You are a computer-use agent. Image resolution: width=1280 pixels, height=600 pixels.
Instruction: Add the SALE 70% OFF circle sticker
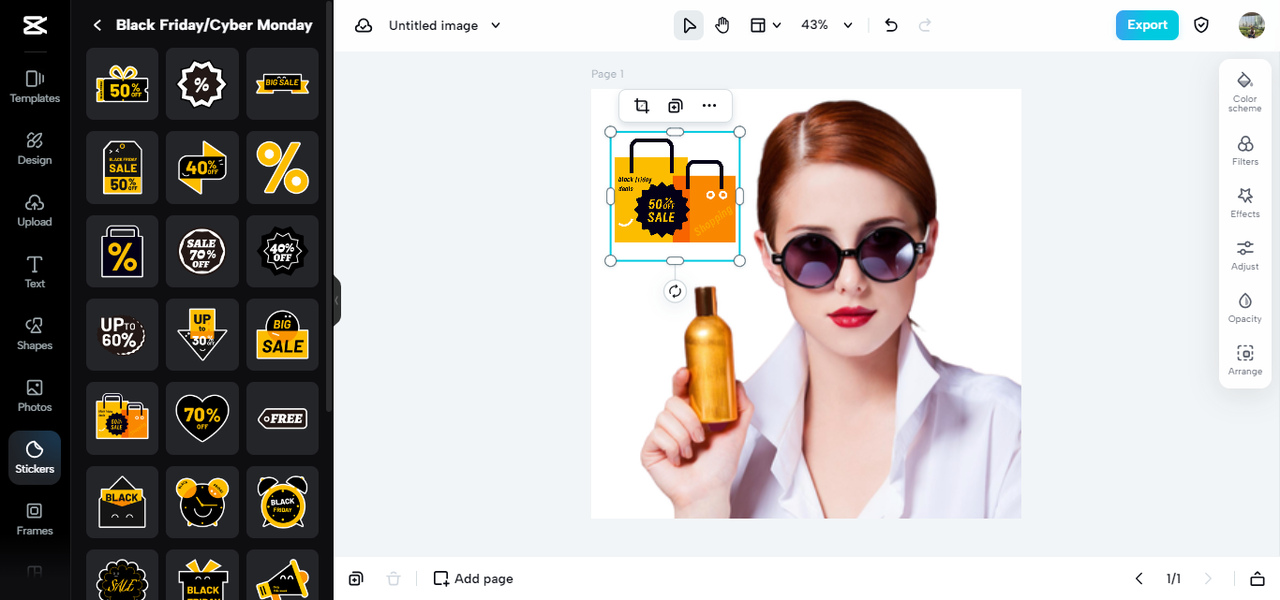(202, 251)
